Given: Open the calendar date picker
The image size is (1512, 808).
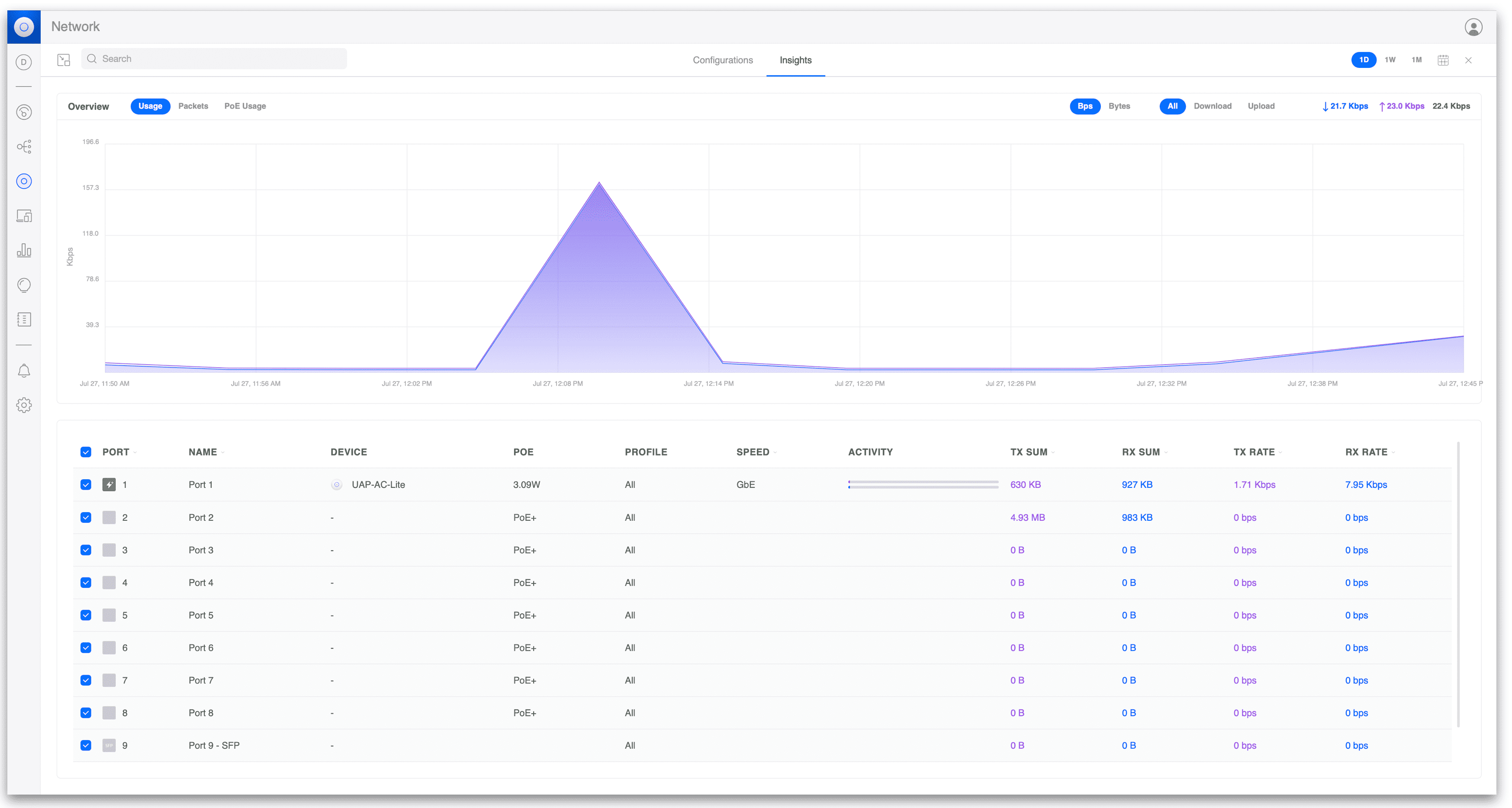Looking at the screenshot, I should tap(1443, 60).
